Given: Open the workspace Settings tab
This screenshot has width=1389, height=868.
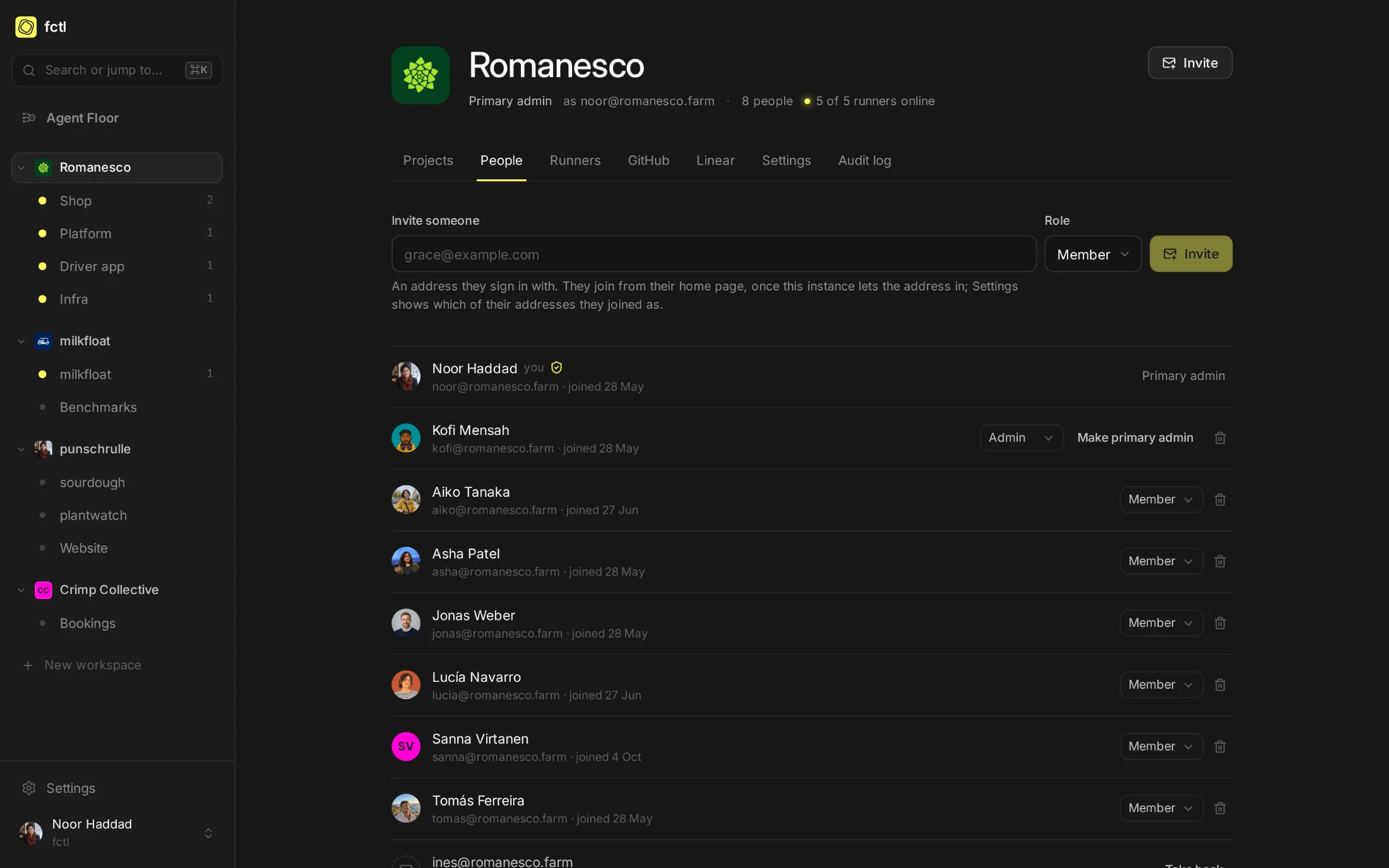Looking at the screenshot, I should click(x=786, y=160).
